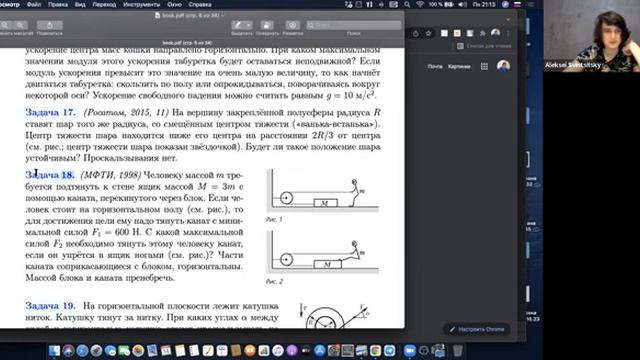Click the Share (Поделиться) toolbar button
Image resolution: width=640 pixels, height=360 pixels.
click(x=49, y=25)
